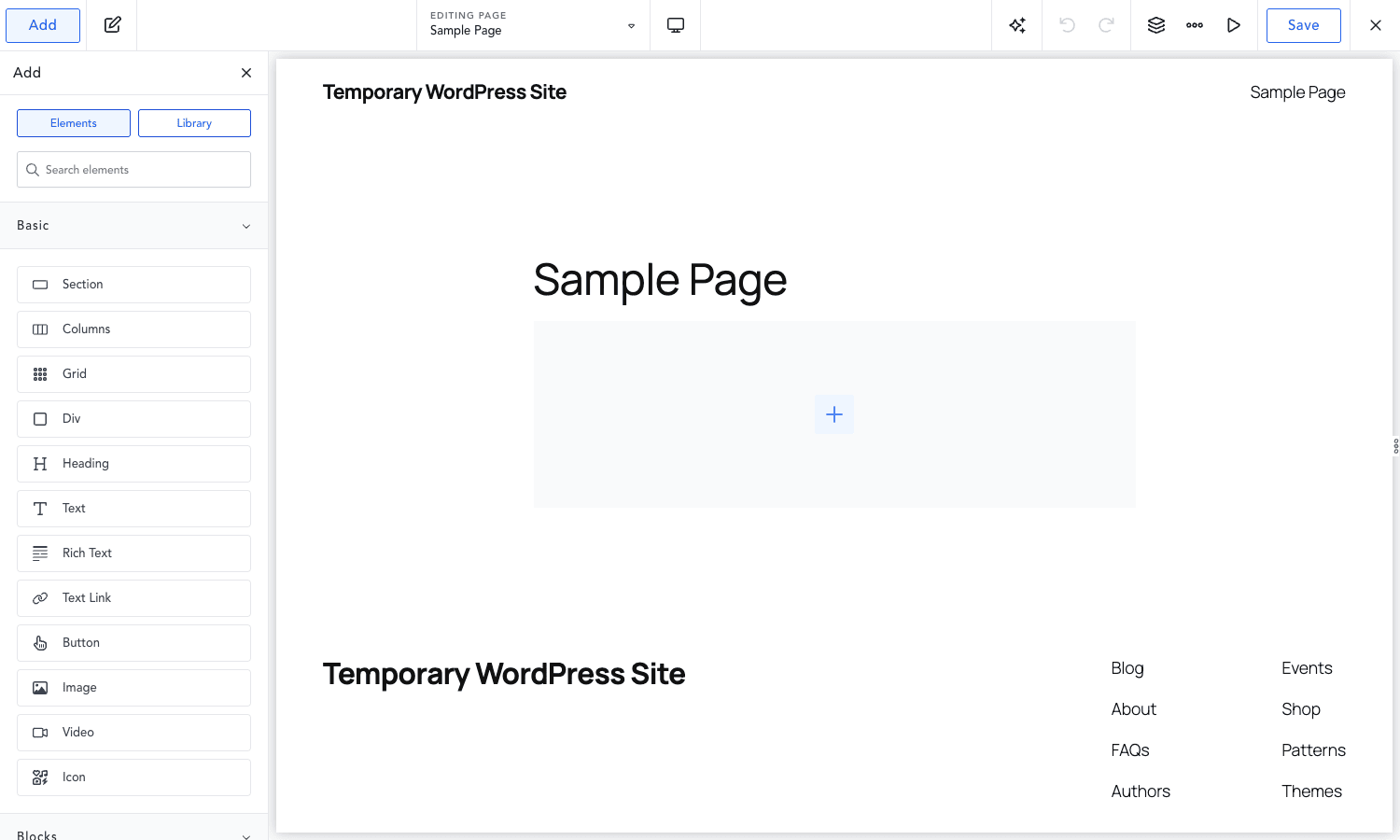This screenshot has height=840, width=1400.
Task: Close the Add panel
Action: [246, 73]
